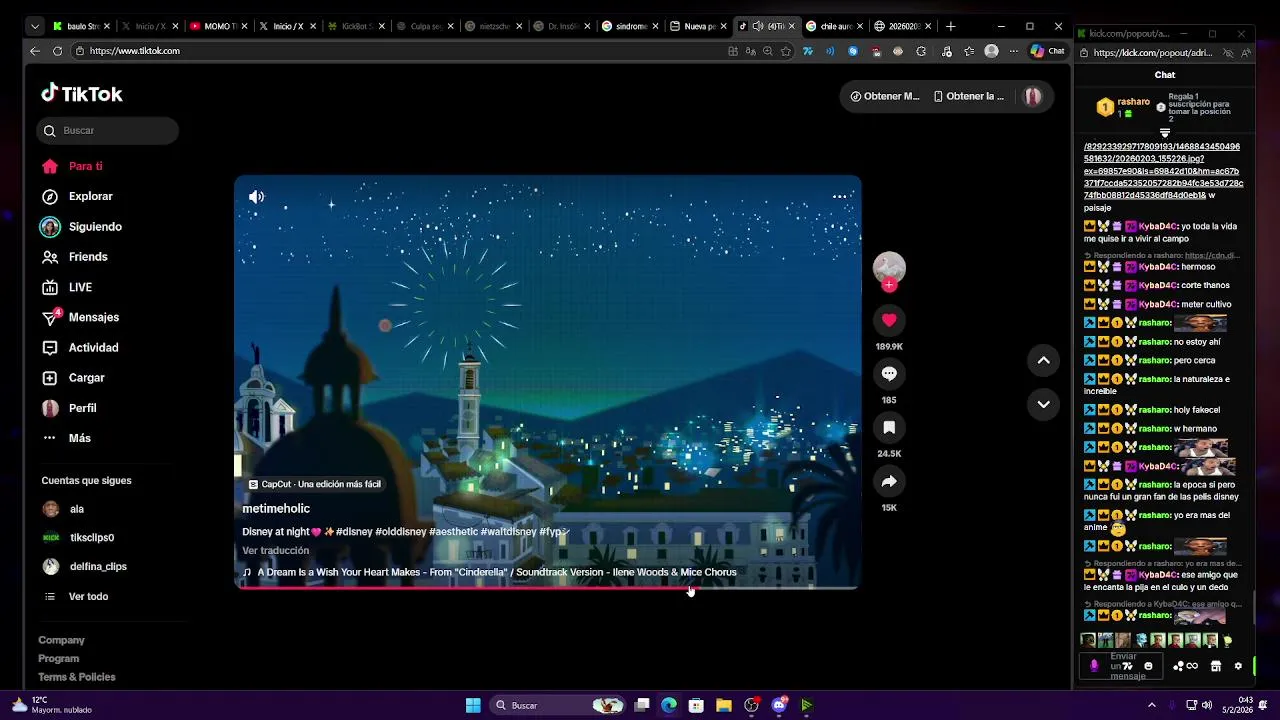
Task: Open video three-dot options menu
Action: pos(840,196)
